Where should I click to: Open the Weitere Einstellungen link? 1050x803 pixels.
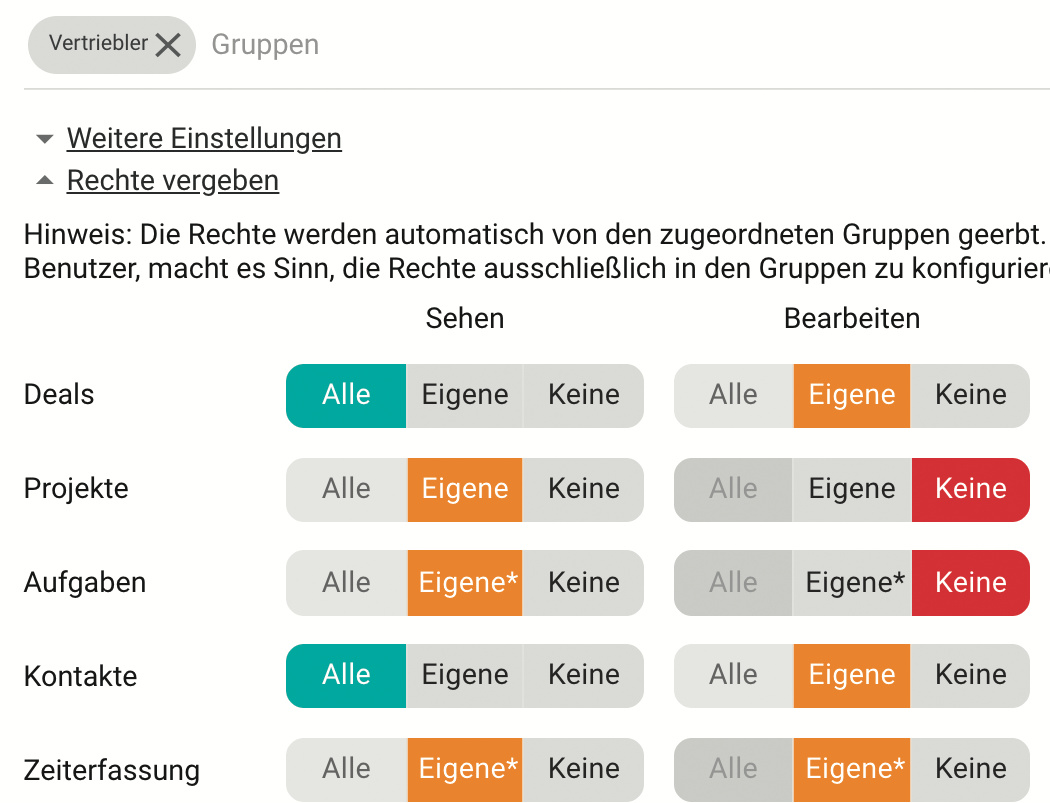(204, 138)
